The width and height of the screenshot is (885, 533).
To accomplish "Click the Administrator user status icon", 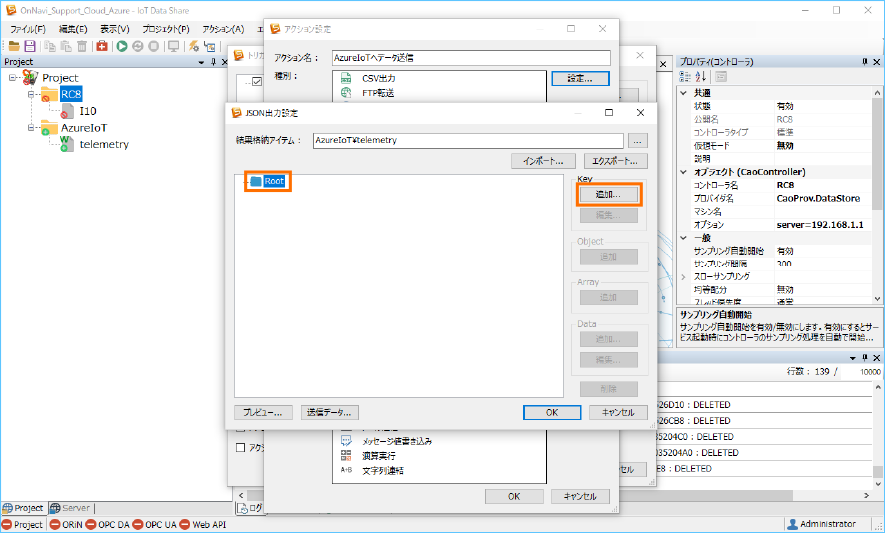I will click(x=792, y=524).
